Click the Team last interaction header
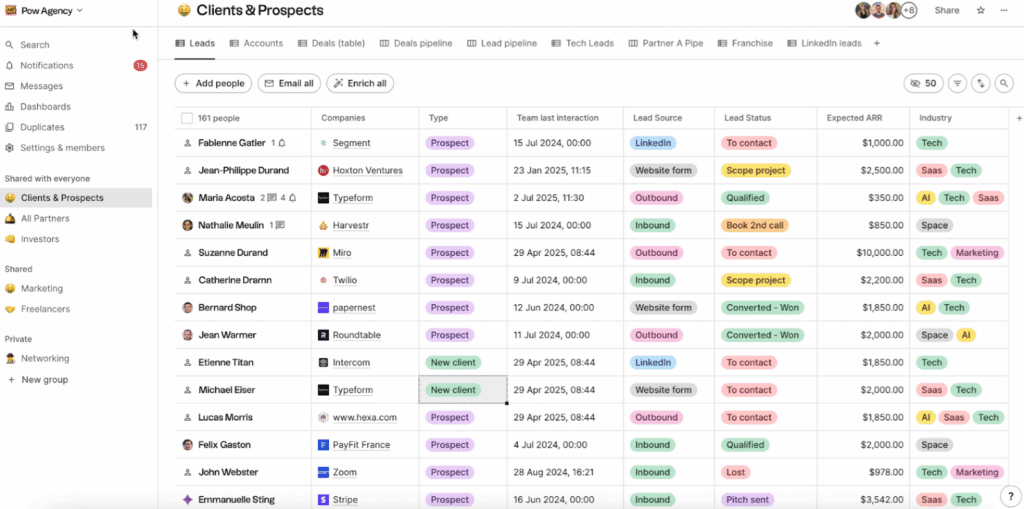 (557, 118)
